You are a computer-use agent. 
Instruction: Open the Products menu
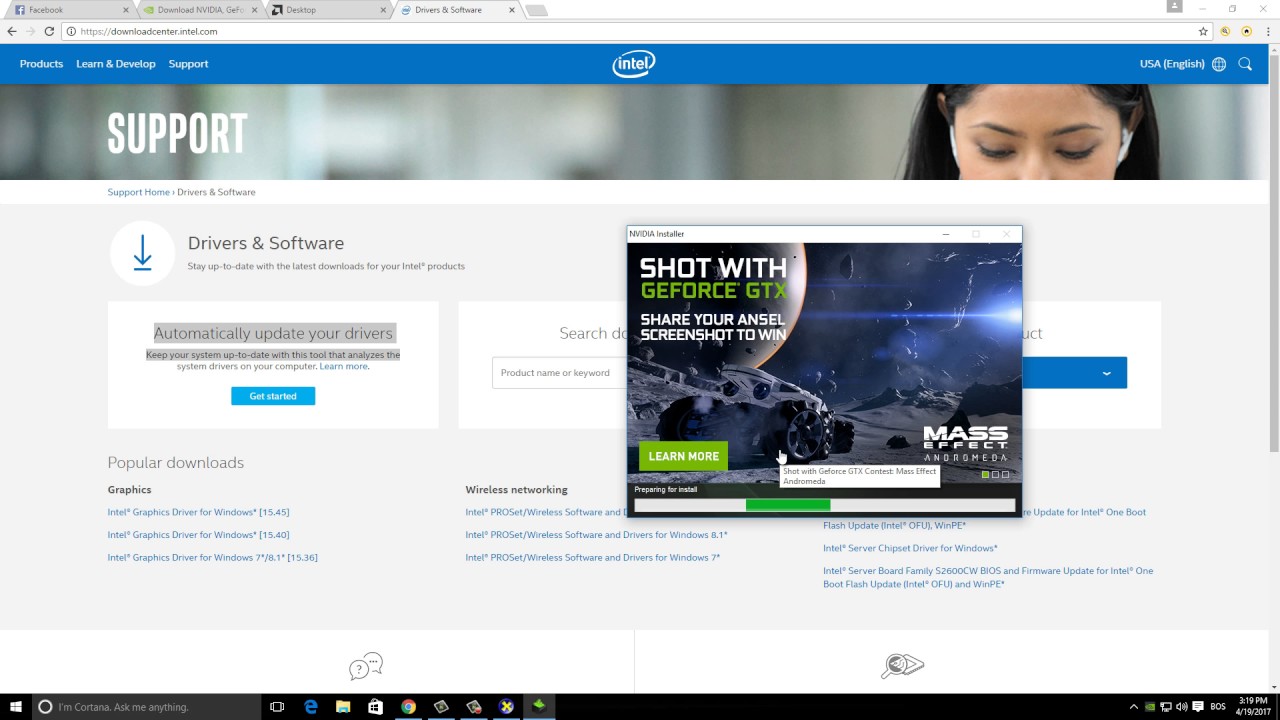click(41, 64)
